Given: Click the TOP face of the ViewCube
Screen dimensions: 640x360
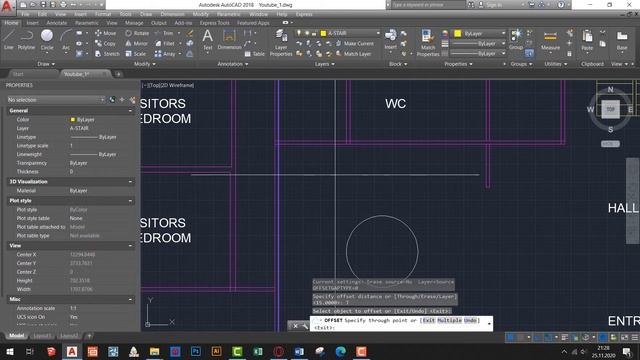Looking at the screenshot, I should click(x=610, y=109).
